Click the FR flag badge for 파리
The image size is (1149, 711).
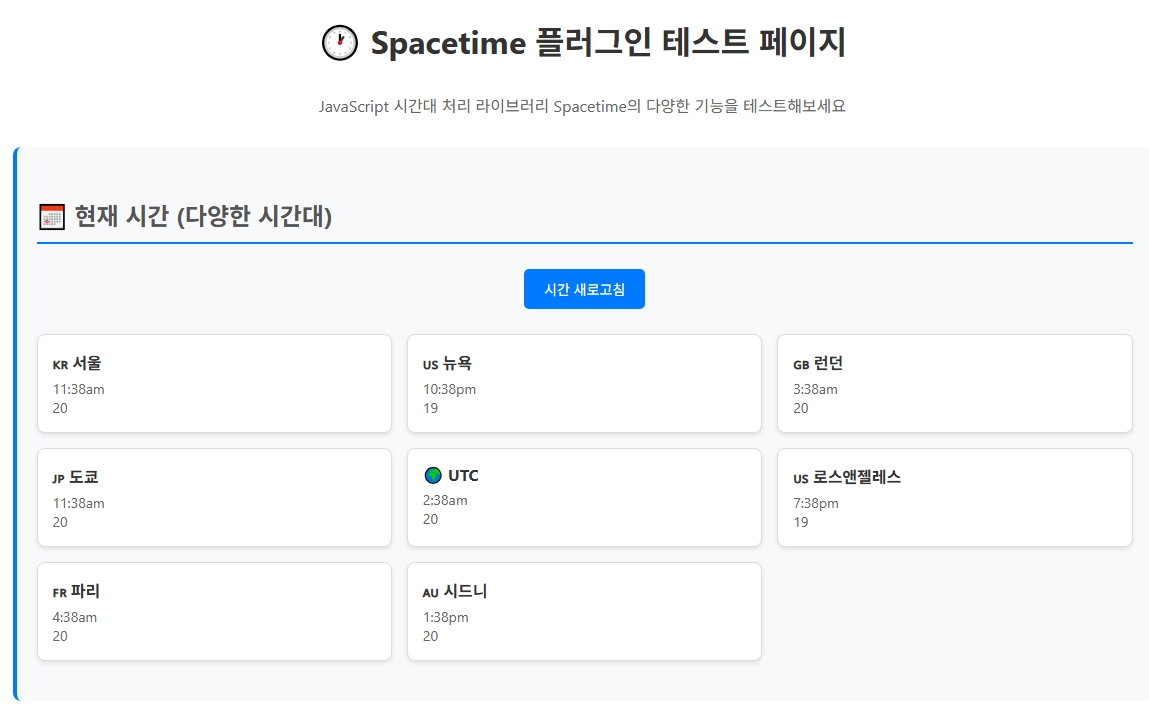pyautogui.click(x=59, y=593)
